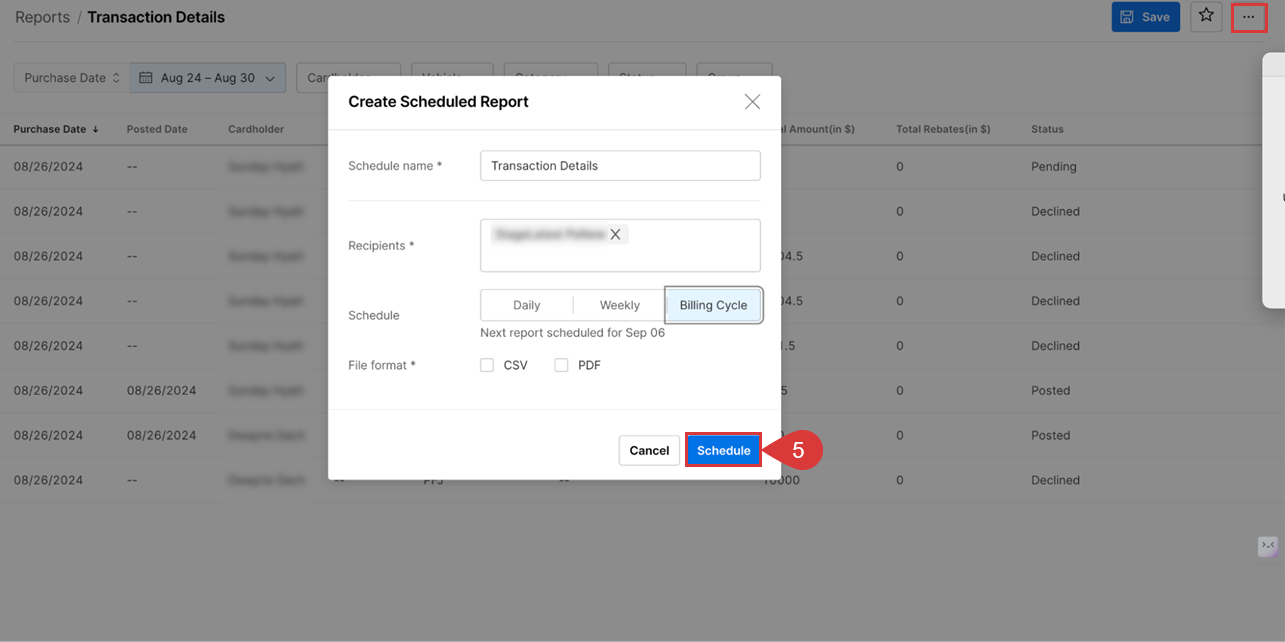
Task: Click the star favorite icon
Action: click(x=1206, y=17)
